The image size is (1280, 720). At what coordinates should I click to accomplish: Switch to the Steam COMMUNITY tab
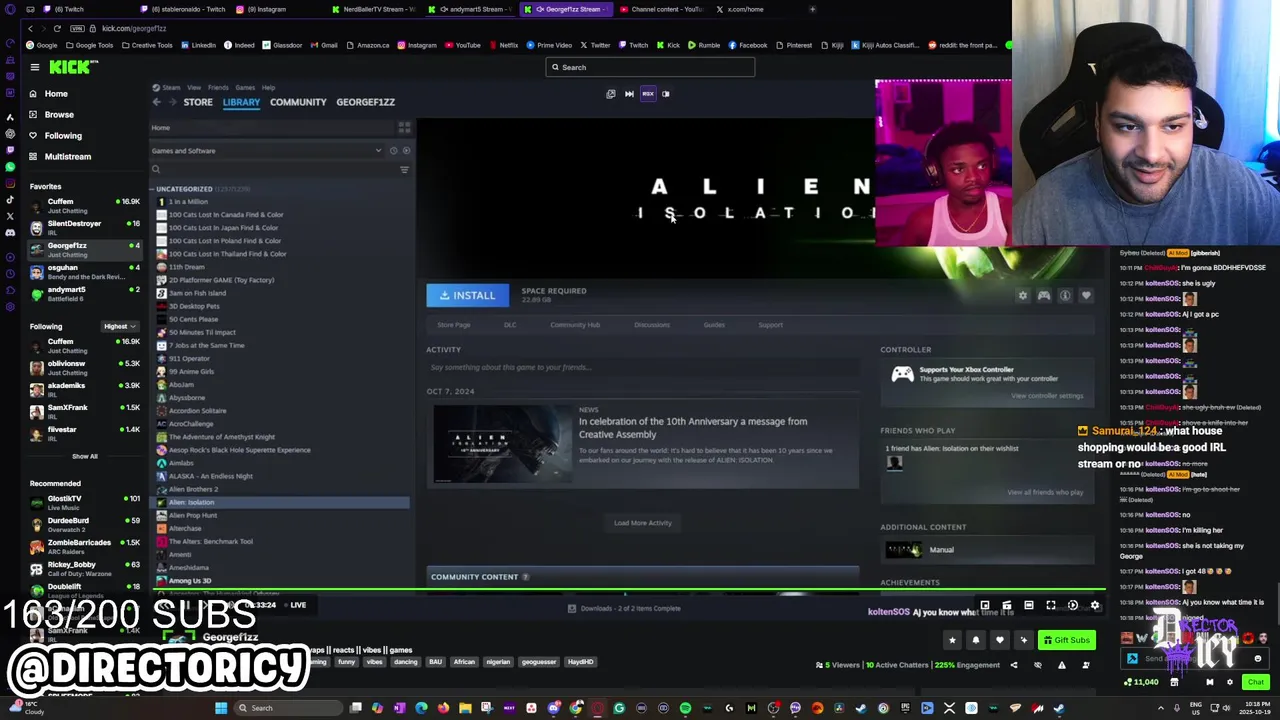pyautogui.click(x=298, y=102)
